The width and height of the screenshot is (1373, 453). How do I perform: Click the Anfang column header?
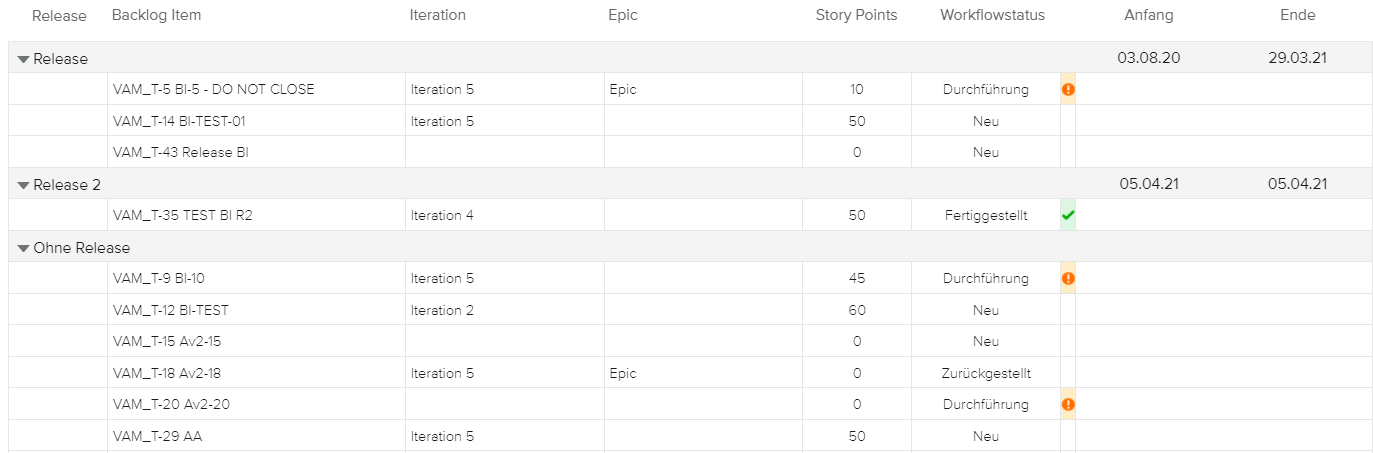(x=1148, y=15)
